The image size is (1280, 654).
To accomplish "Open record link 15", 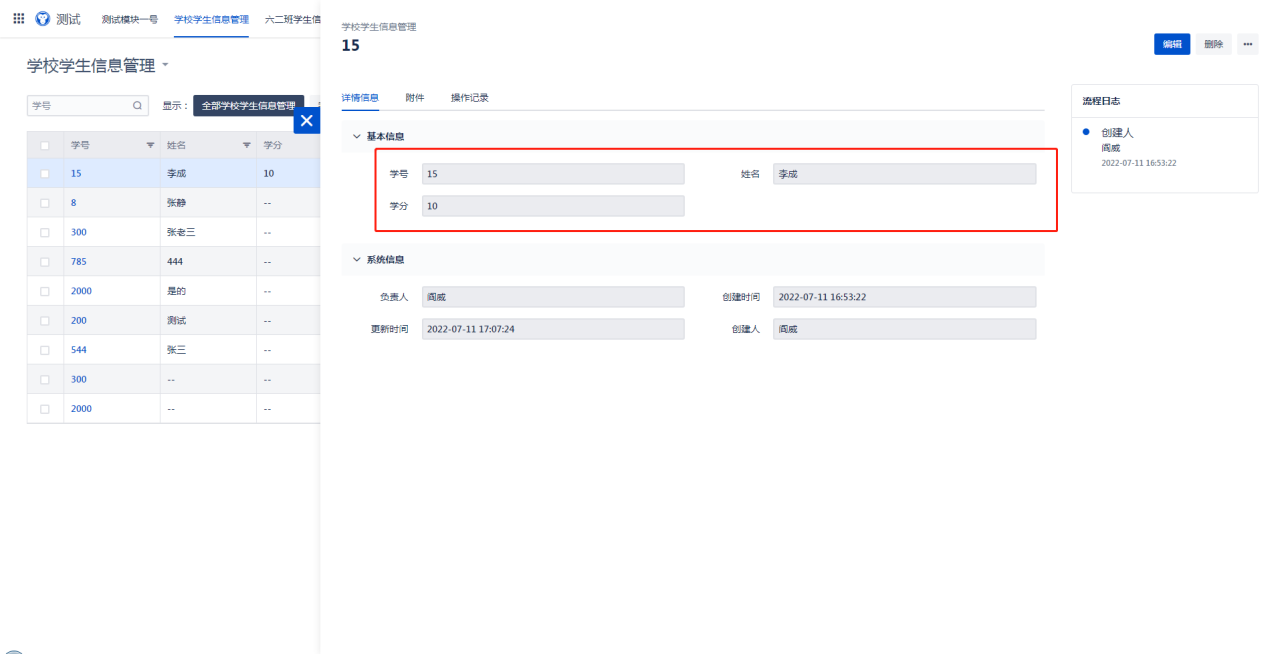I will [x=76, y=174].
